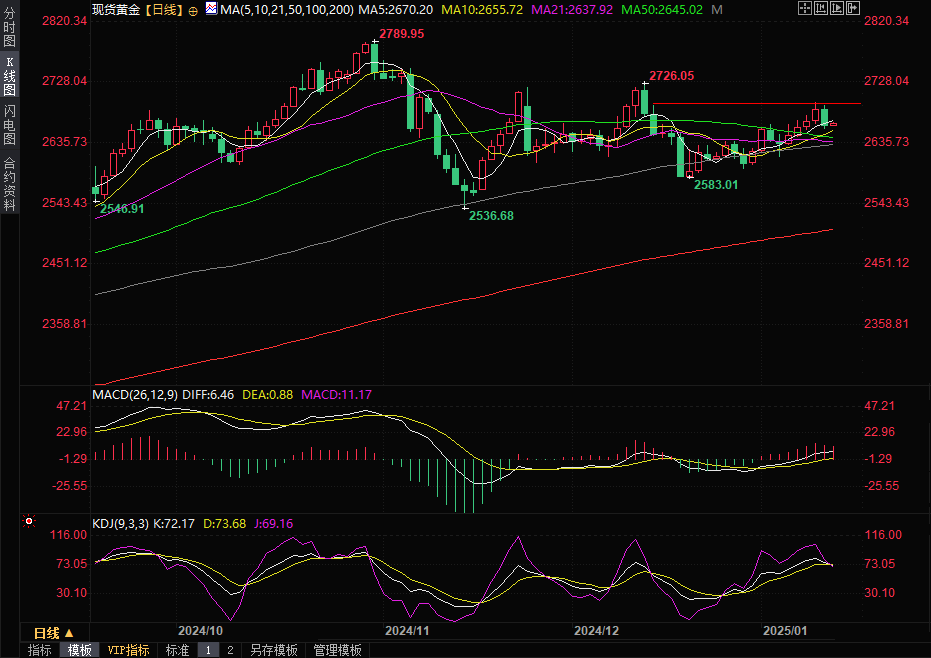Open MACD(26,12,9) indicator parameters
The image size is (931, 658).
[x=135, y=395]
